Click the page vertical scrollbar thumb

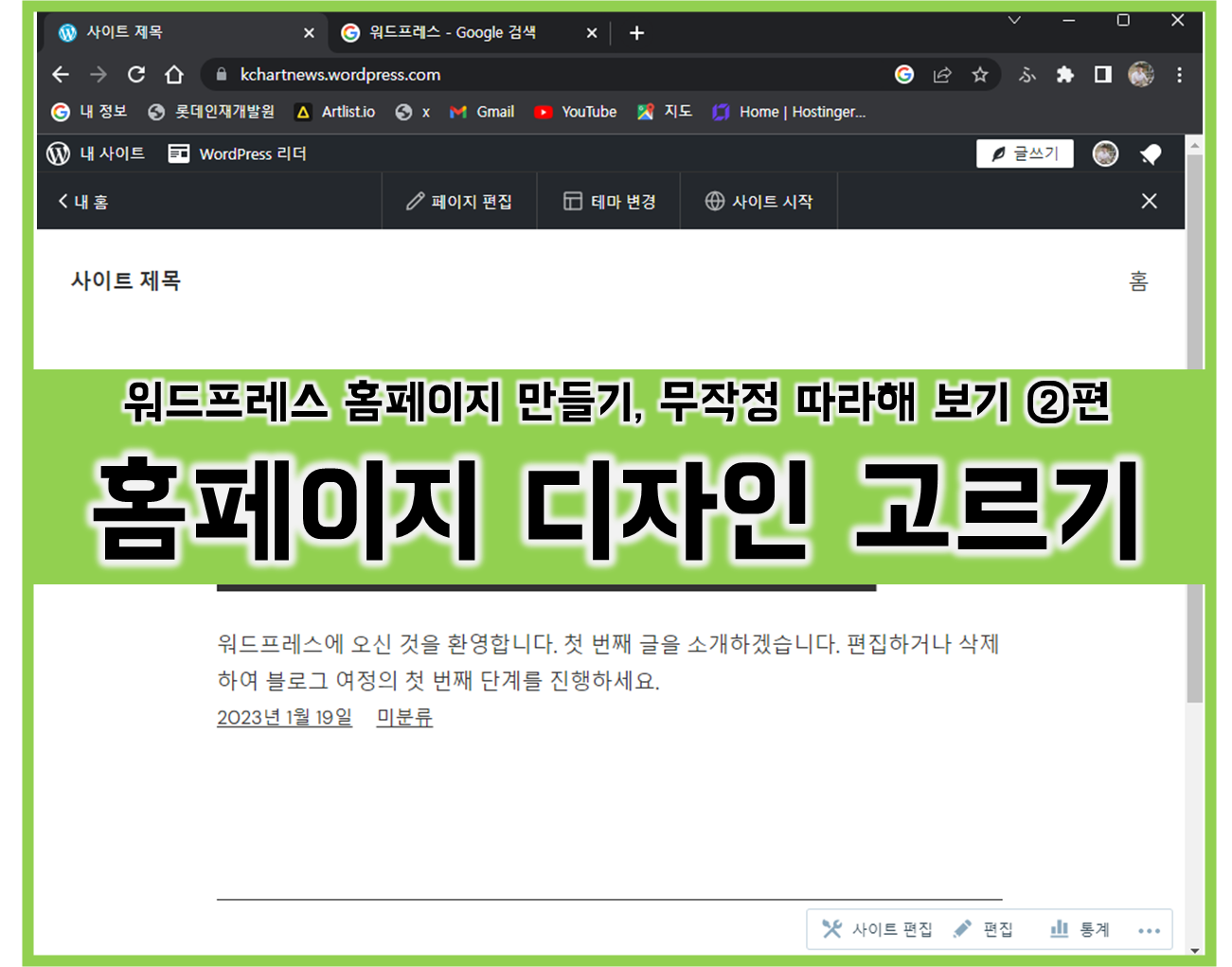coord(1195,428)
